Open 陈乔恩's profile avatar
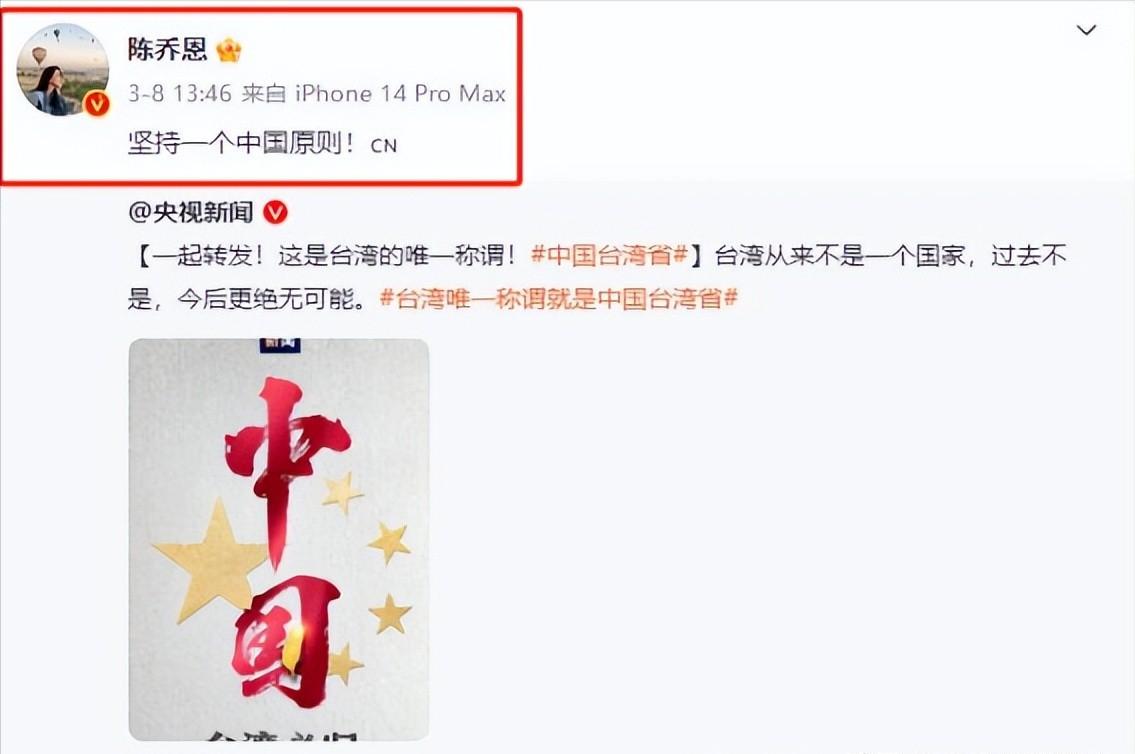1135x754 pixels. click(63, 69)
